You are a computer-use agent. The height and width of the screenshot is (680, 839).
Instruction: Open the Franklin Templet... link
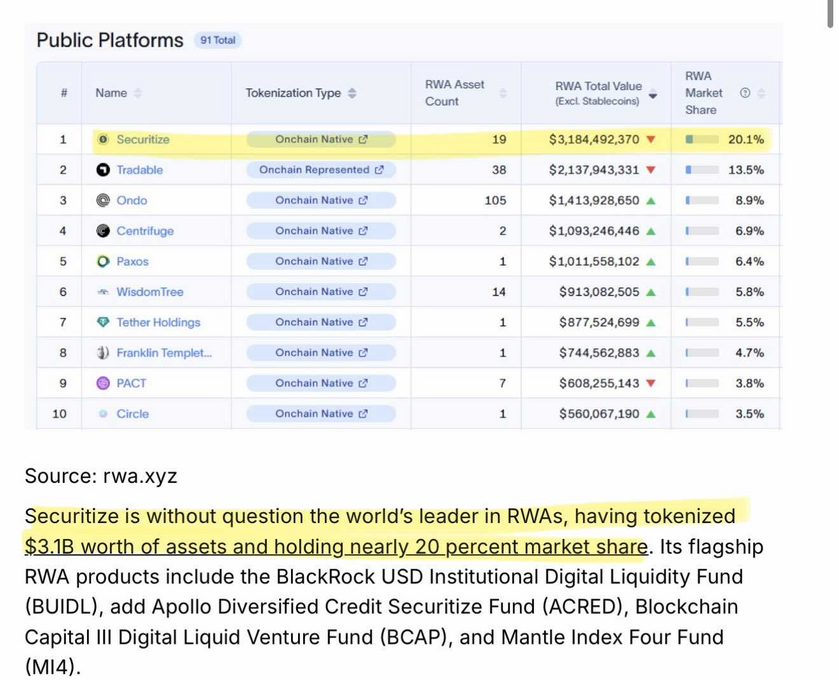(164, 353)
